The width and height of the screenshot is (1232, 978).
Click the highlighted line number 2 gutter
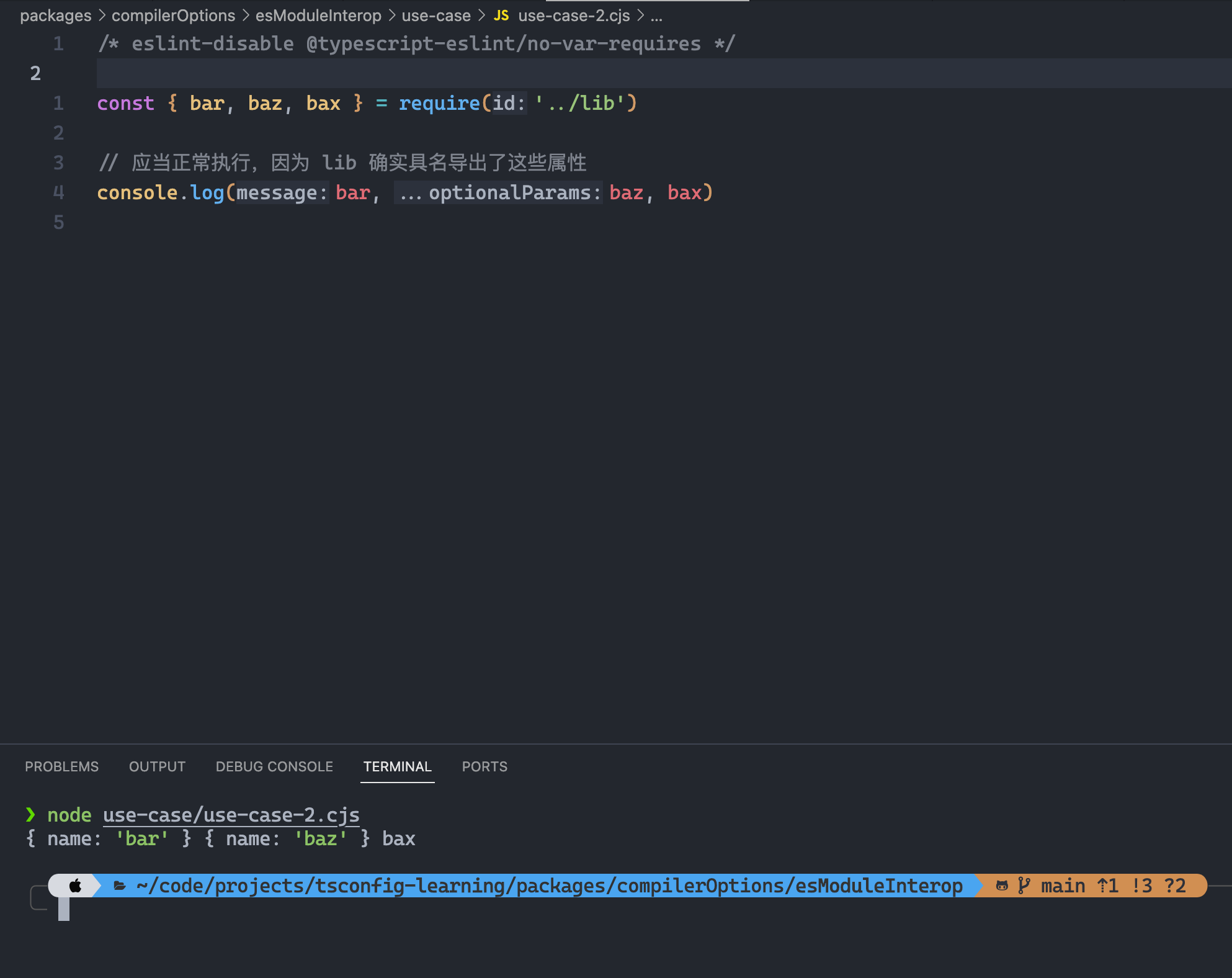coord(35,73)
